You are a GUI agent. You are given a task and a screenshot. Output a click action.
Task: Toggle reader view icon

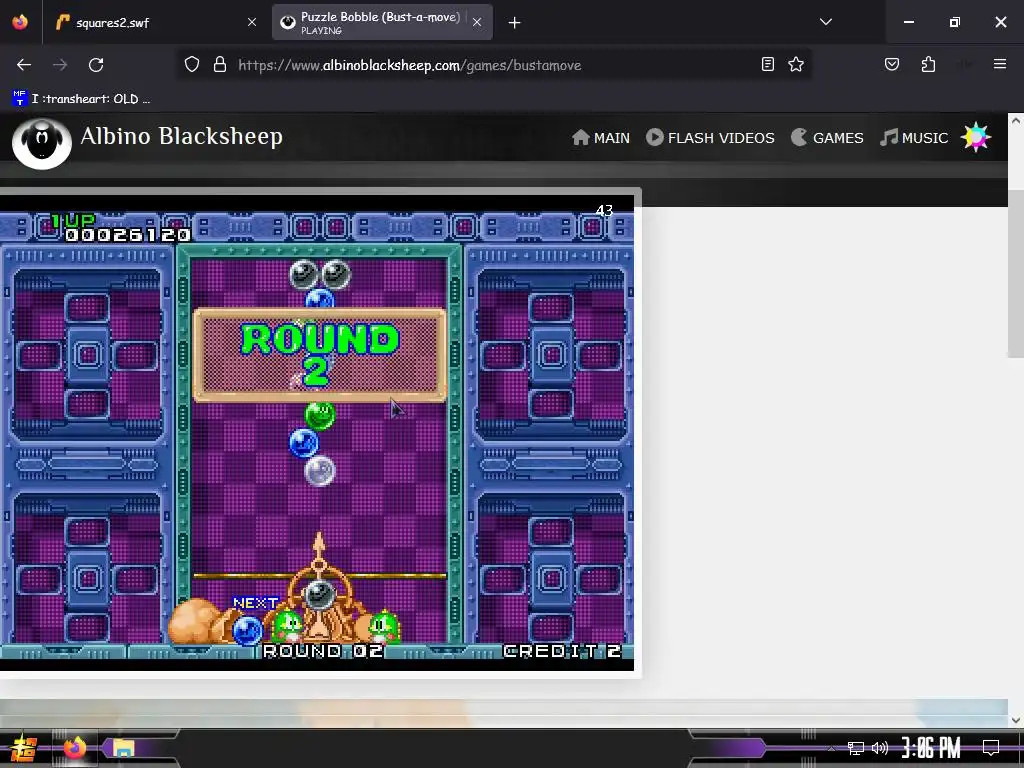point(768,64)
